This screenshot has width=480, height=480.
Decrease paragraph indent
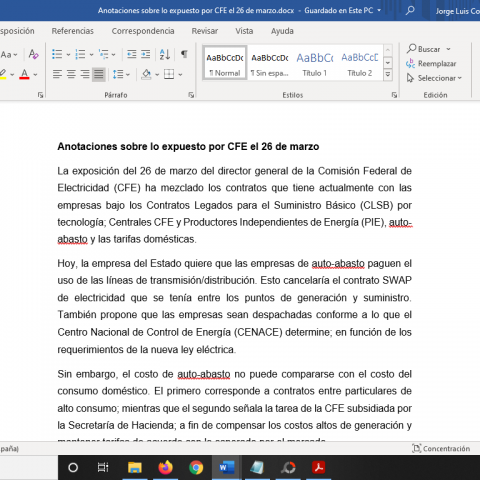(131, 54)
